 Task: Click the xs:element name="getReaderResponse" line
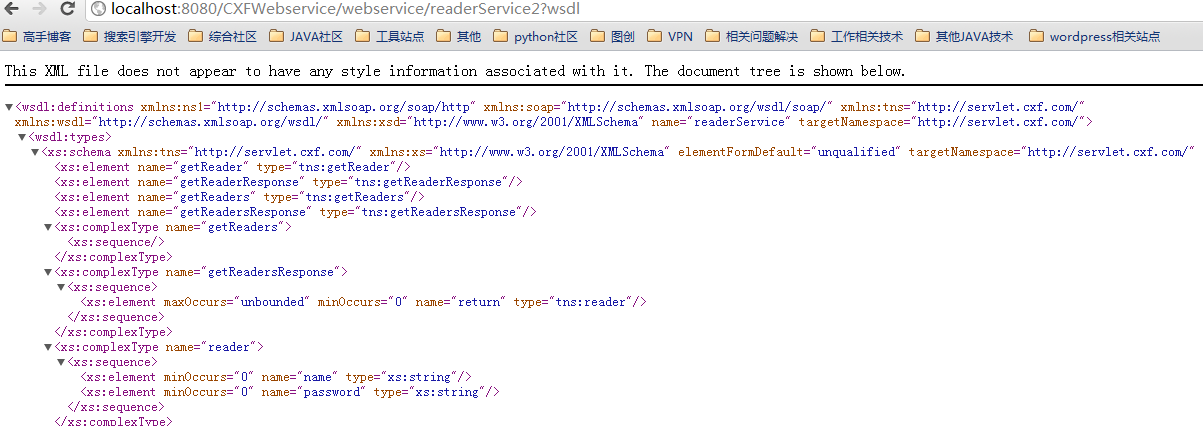(288, 182)
